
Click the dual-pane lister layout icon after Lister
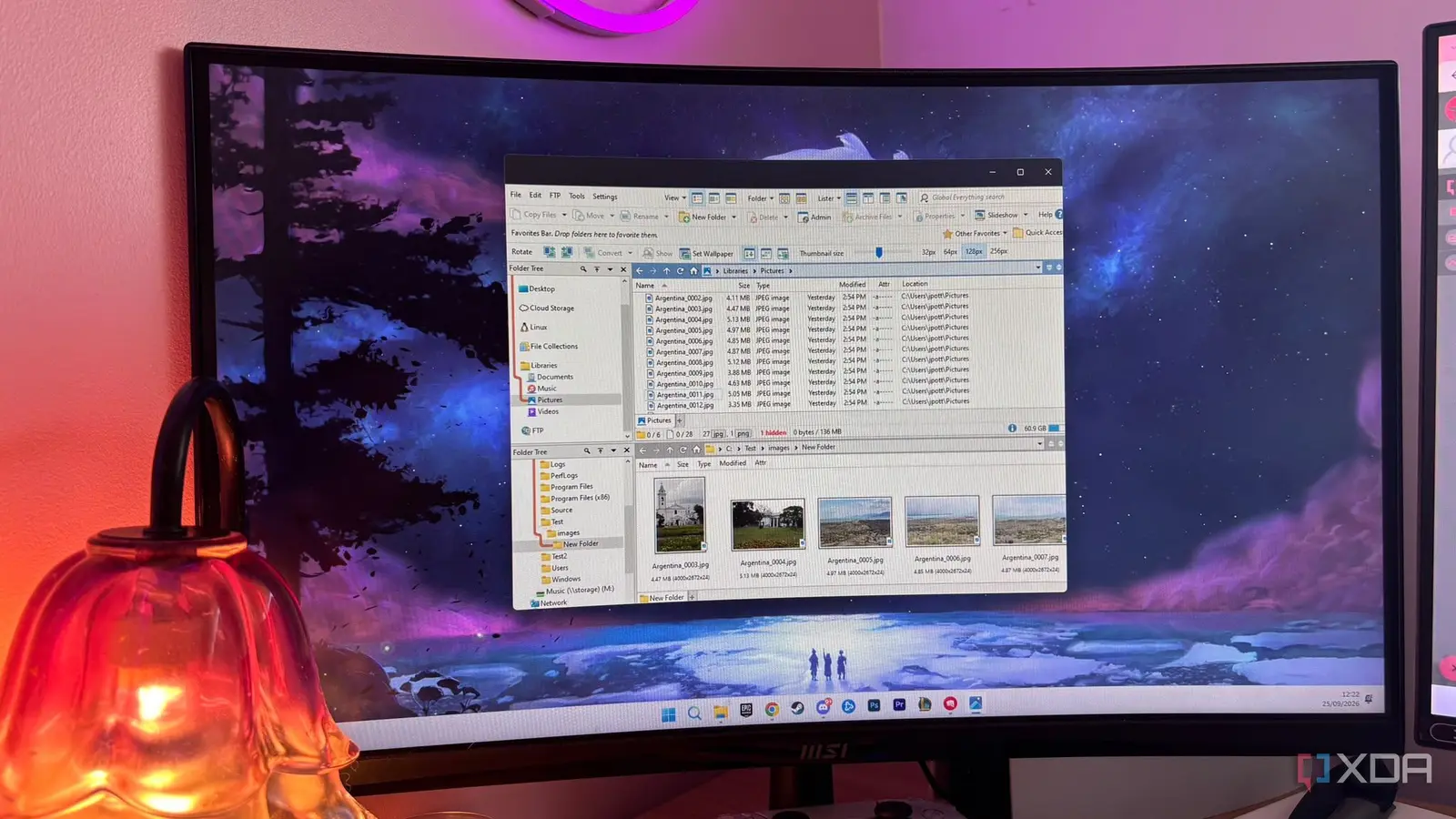(852, 197)
